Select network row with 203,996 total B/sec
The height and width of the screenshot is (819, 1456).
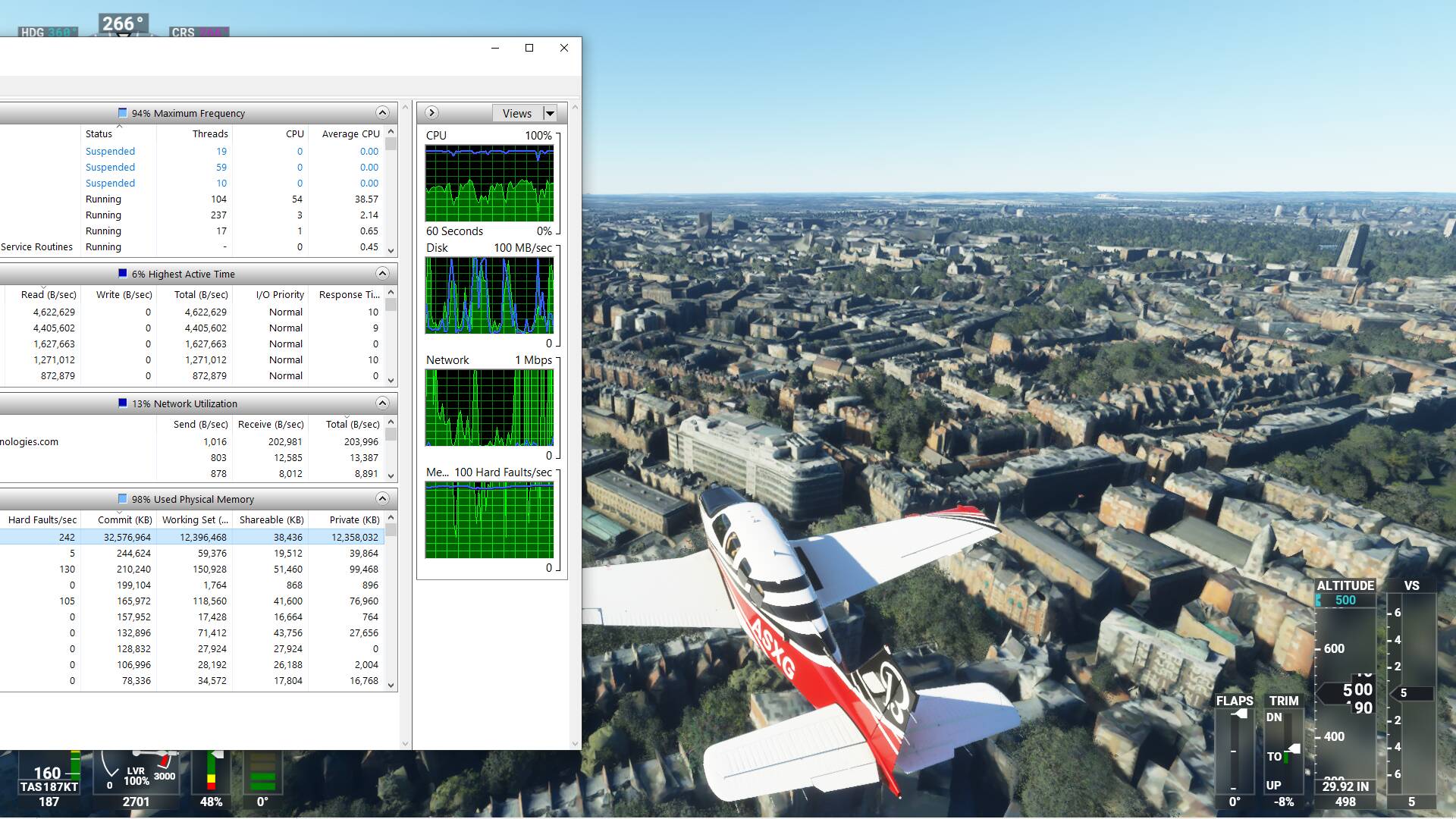point(192,441)
